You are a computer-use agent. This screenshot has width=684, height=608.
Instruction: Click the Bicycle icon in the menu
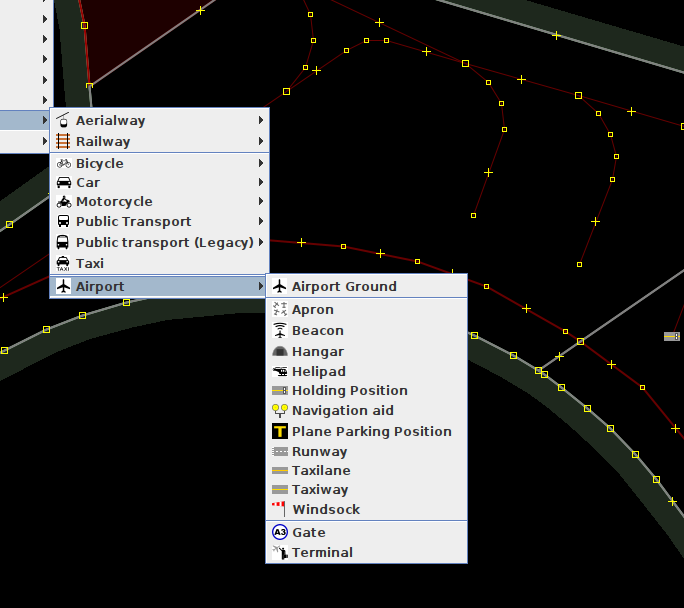click(64, 164)
